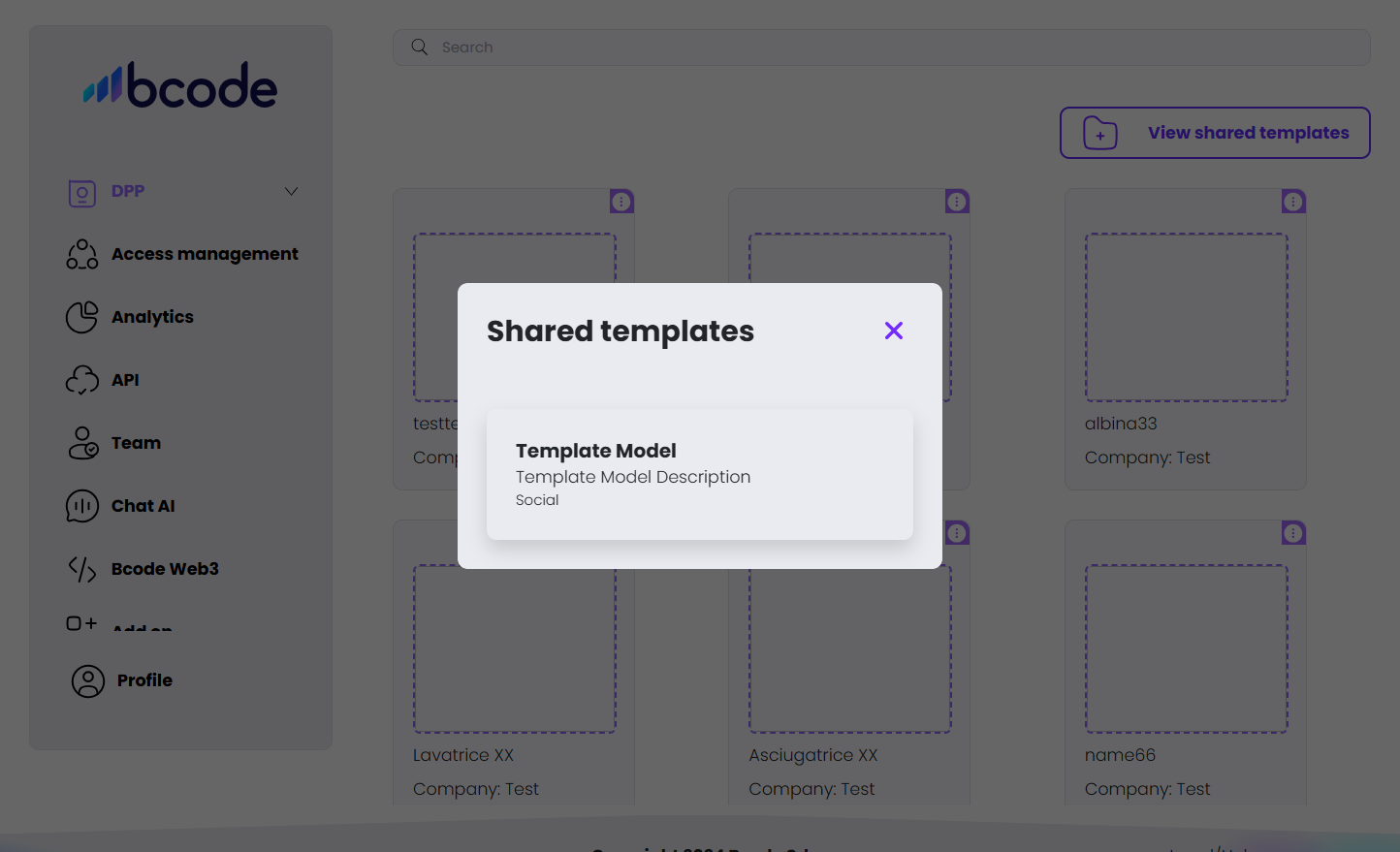Open options menu on albina33 card
The height and width of the screenshot is (852, 1400).
coord(1293,202)
